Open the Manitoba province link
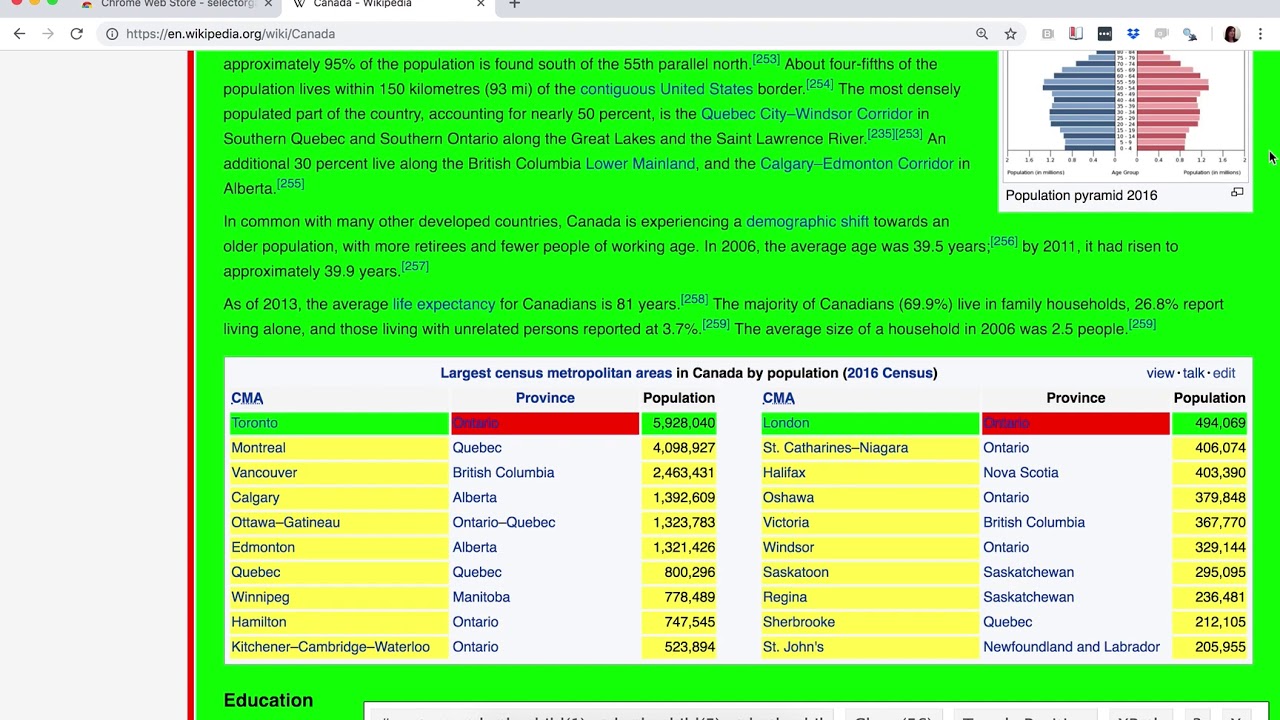Screen dimensions: 1280x720 coord(481,597)
